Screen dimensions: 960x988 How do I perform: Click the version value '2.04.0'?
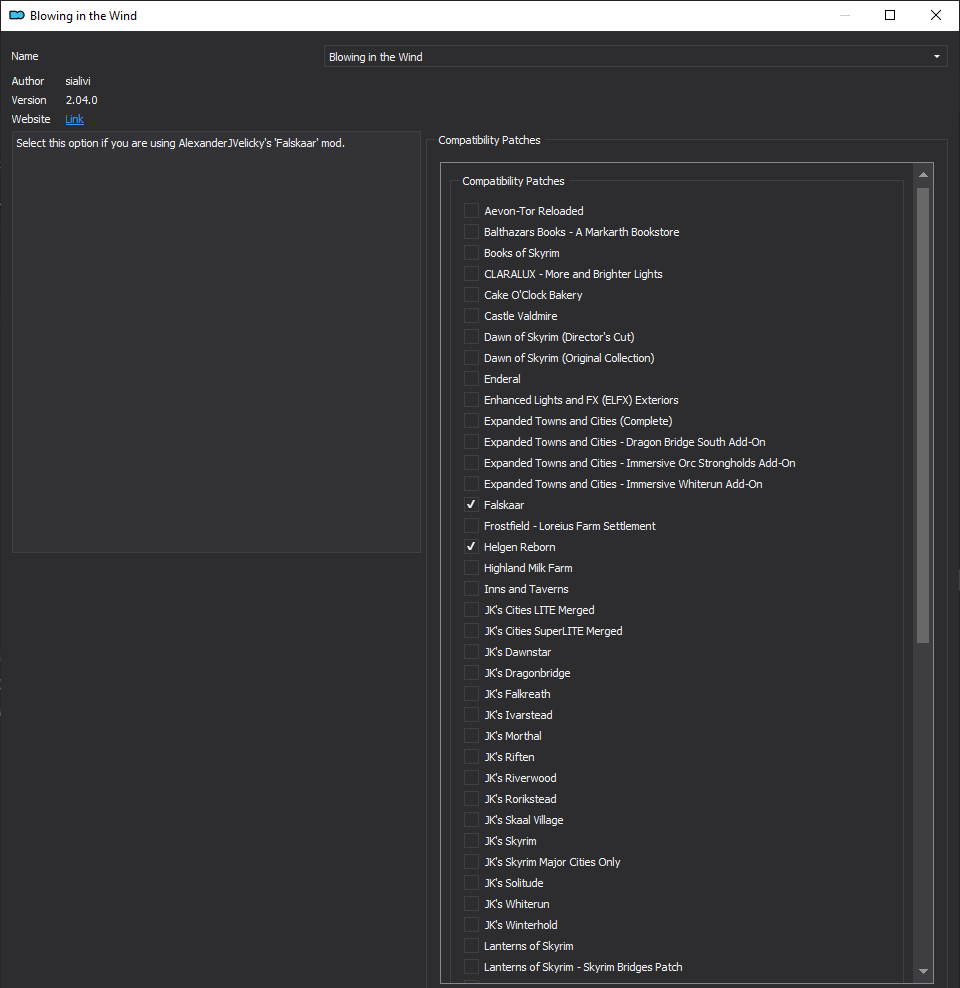(81, 100)
